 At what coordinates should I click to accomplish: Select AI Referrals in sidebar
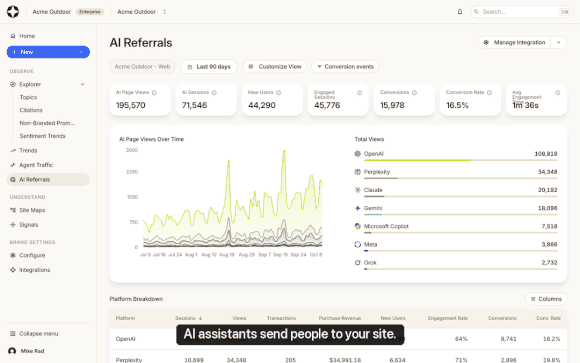pos(48,179)
